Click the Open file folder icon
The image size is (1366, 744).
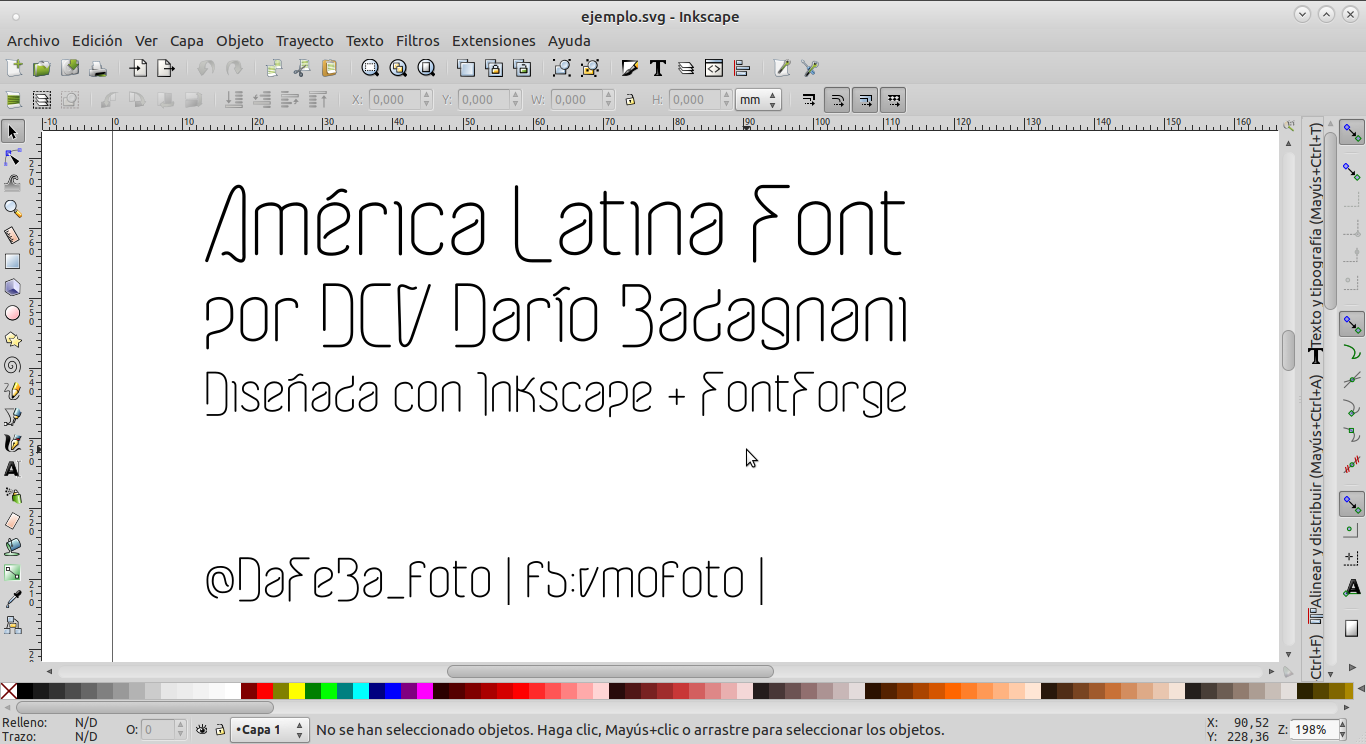click(41, 68)
